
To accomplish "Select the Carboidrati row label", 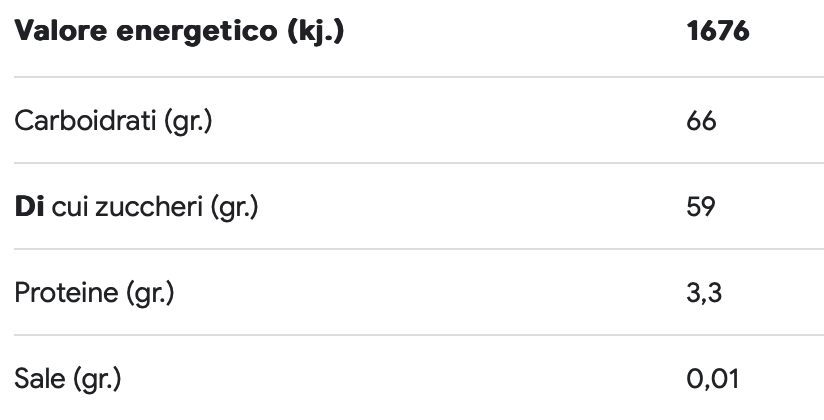I will click(113, 121).
